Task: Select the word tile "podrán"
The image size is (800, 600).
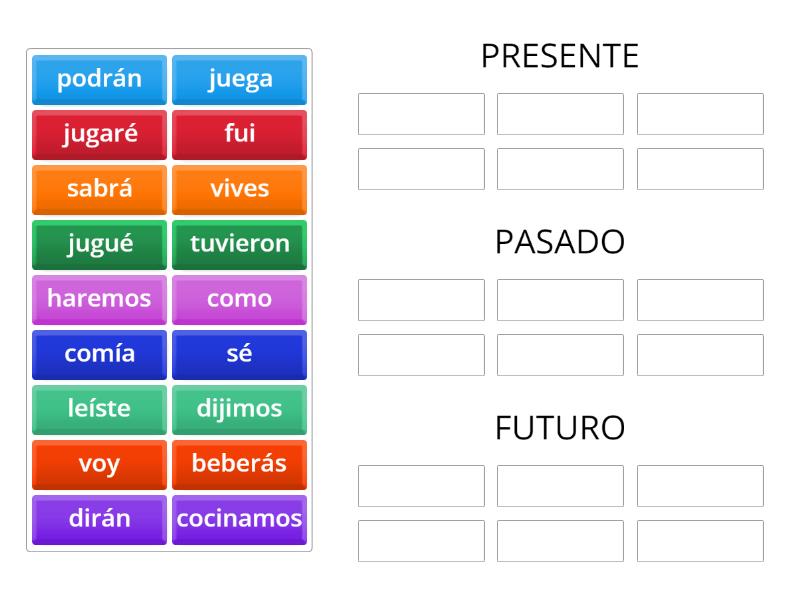Action: 98,80
